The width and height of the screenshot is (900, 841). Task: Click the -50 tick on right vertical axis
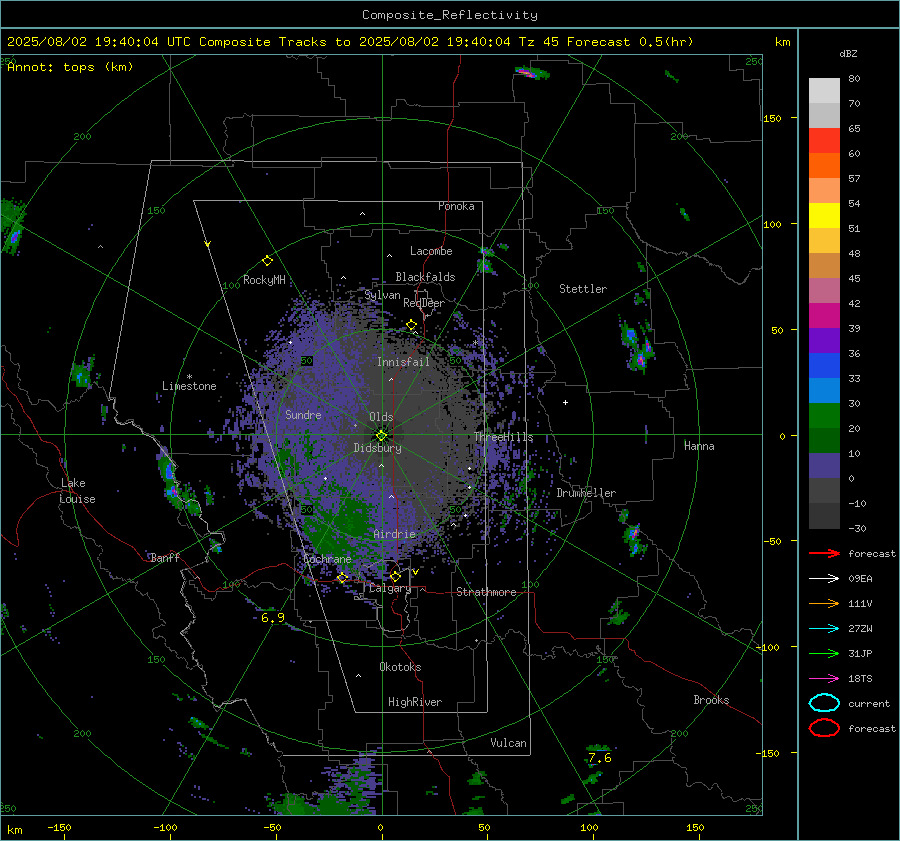[x=773, y=541]
